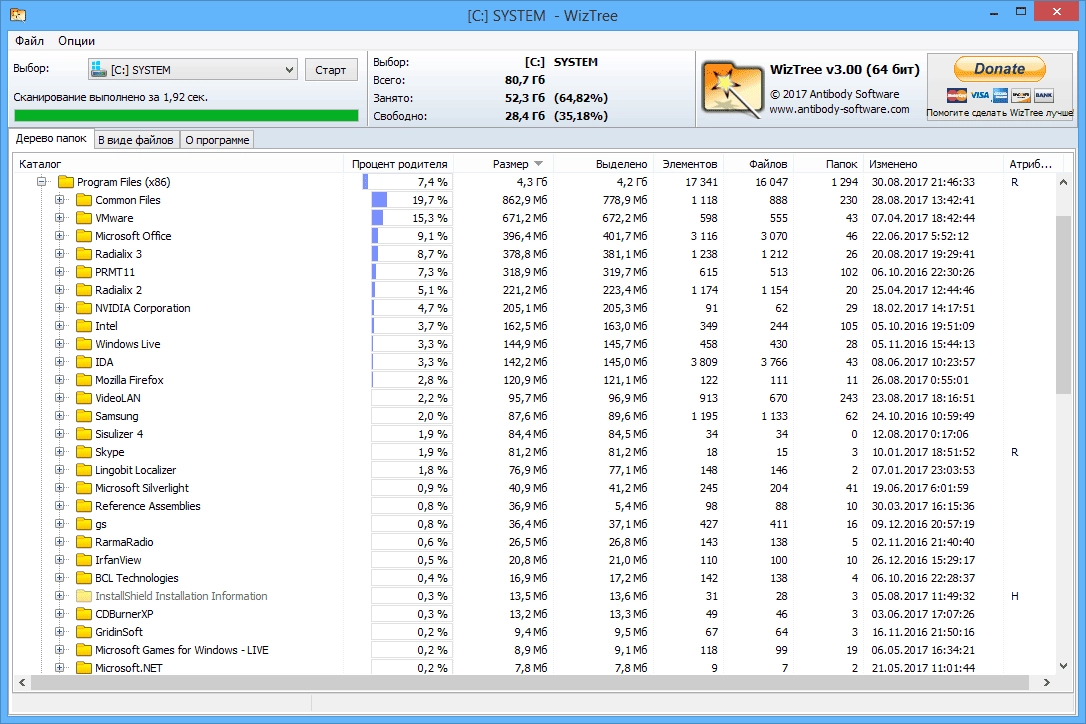Select the Microsoft.NET folder row
The width and height of the screenshot is (1086, 724).
(533, 668)
